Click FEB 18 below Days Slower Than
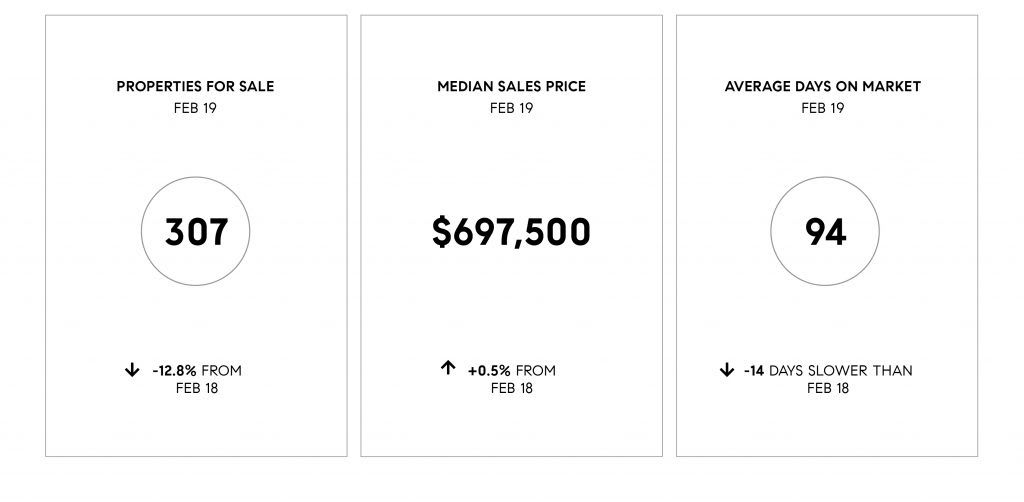The image size is (1024, 502). [827, 388]
